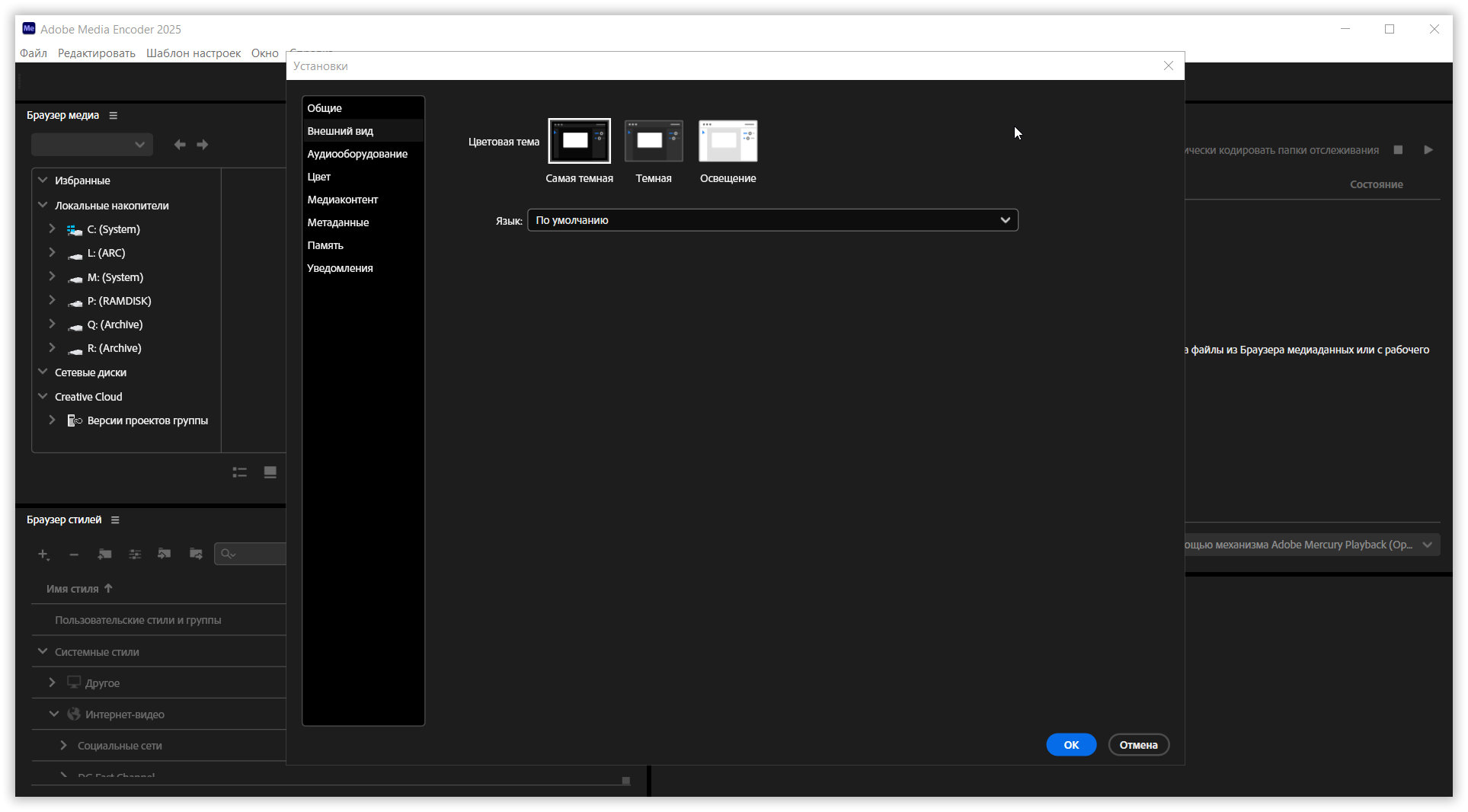Click the OK button
The height and width of the screenshot is (812, 1468).
(x=1070, y=745)
